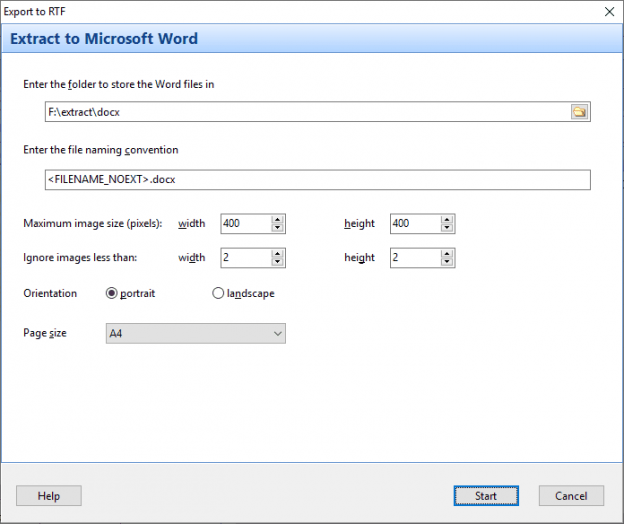624x524 pixels.
Task: Increase maximum image height value
Action: pyautogui.click(x=447, y=219)
